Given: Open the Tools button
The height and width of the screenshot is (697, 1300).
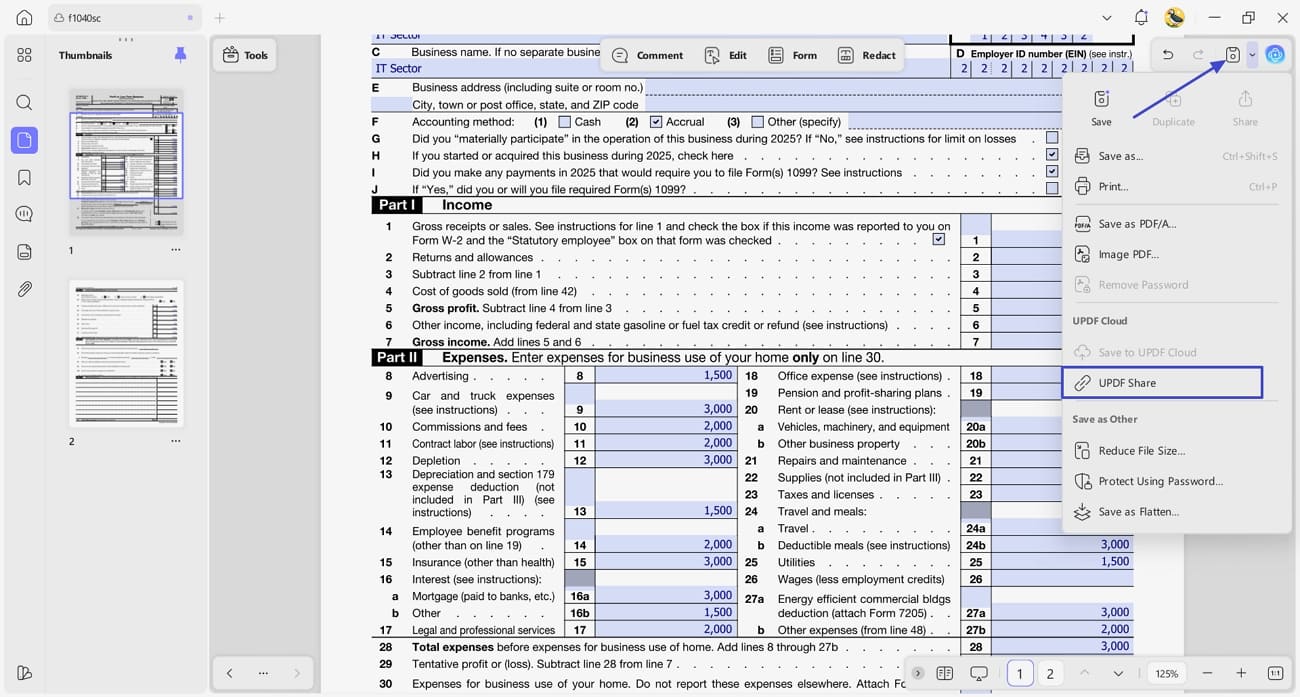Looking at the screenshot, I should (245, 55).
